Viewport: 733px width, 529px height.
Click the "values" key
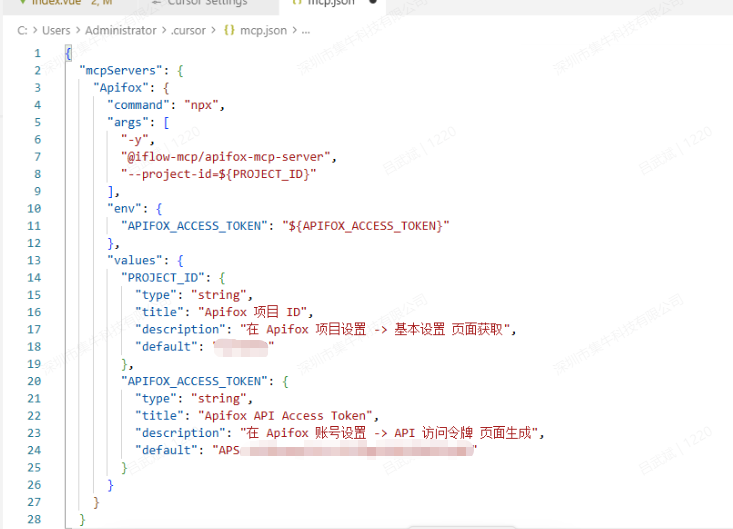pyautogui.click(x=135, y=260)
